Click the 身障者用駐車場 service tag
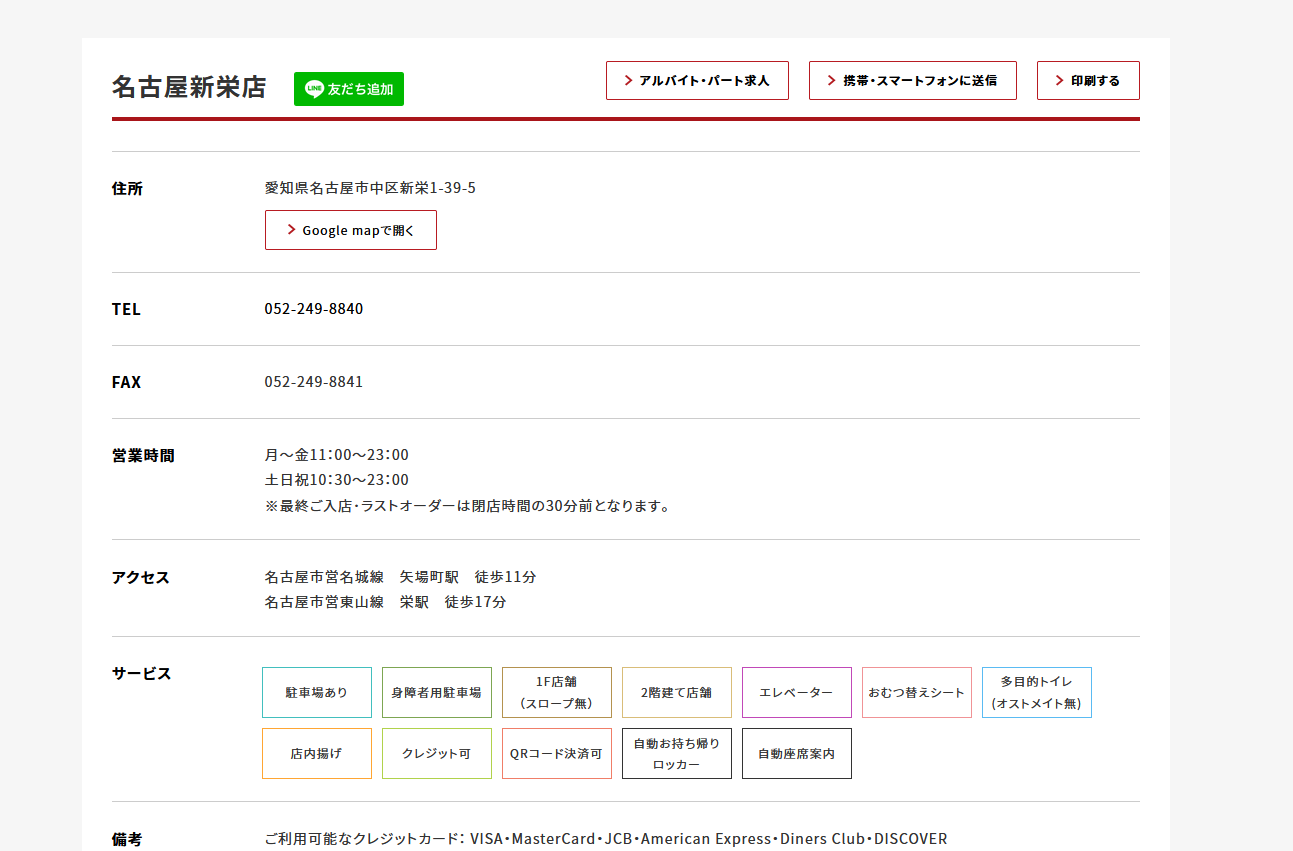The height and width of the screenshot is (851, 1293). pyautogui.click(x=437, y=693)
